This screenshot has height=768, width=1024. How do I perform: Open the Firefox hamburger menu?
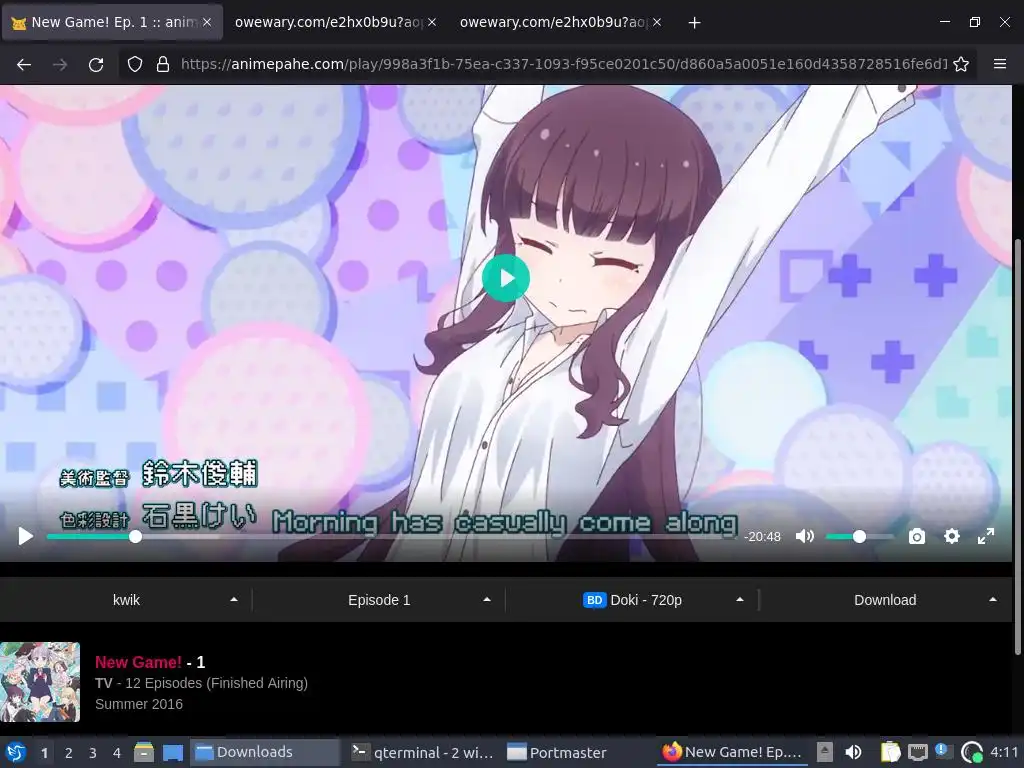(1000, 64)
